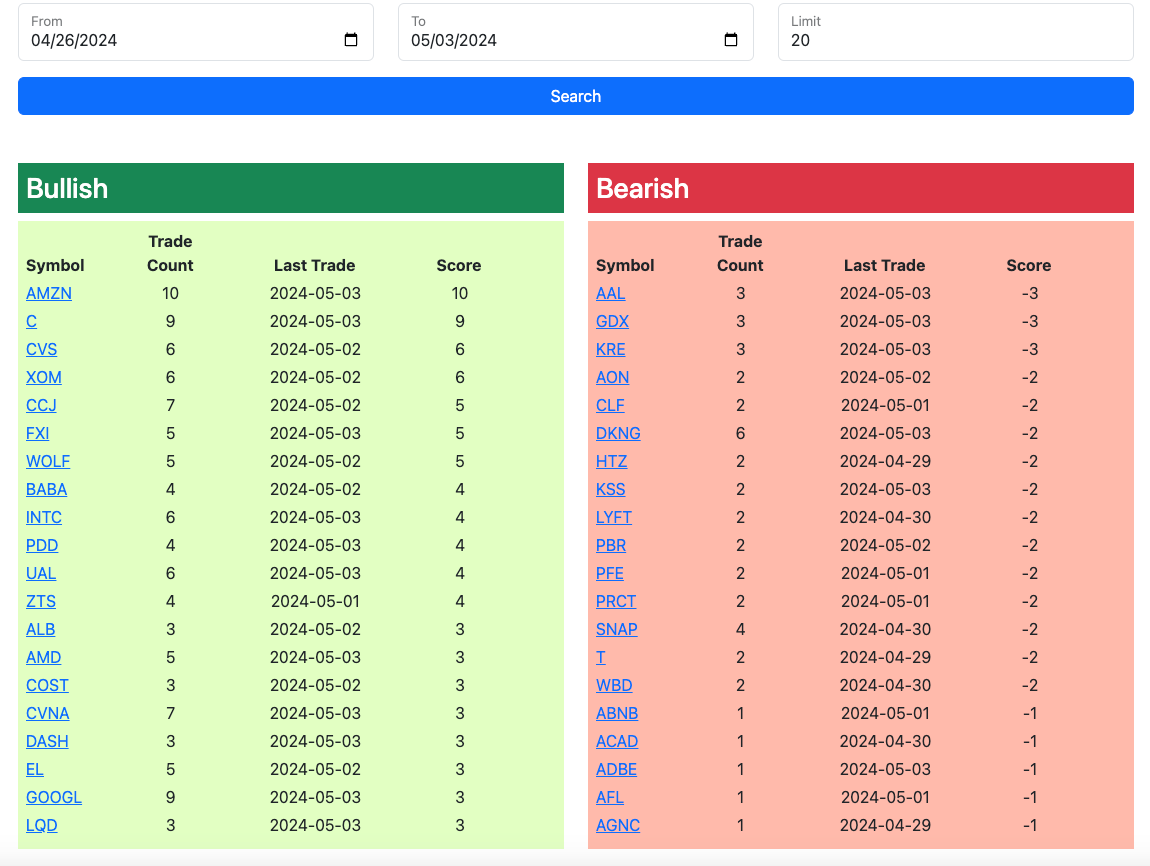Viewport: 1150px width, 866px height.
Task: Focus the Limit input field
Action: coord(956,32)
